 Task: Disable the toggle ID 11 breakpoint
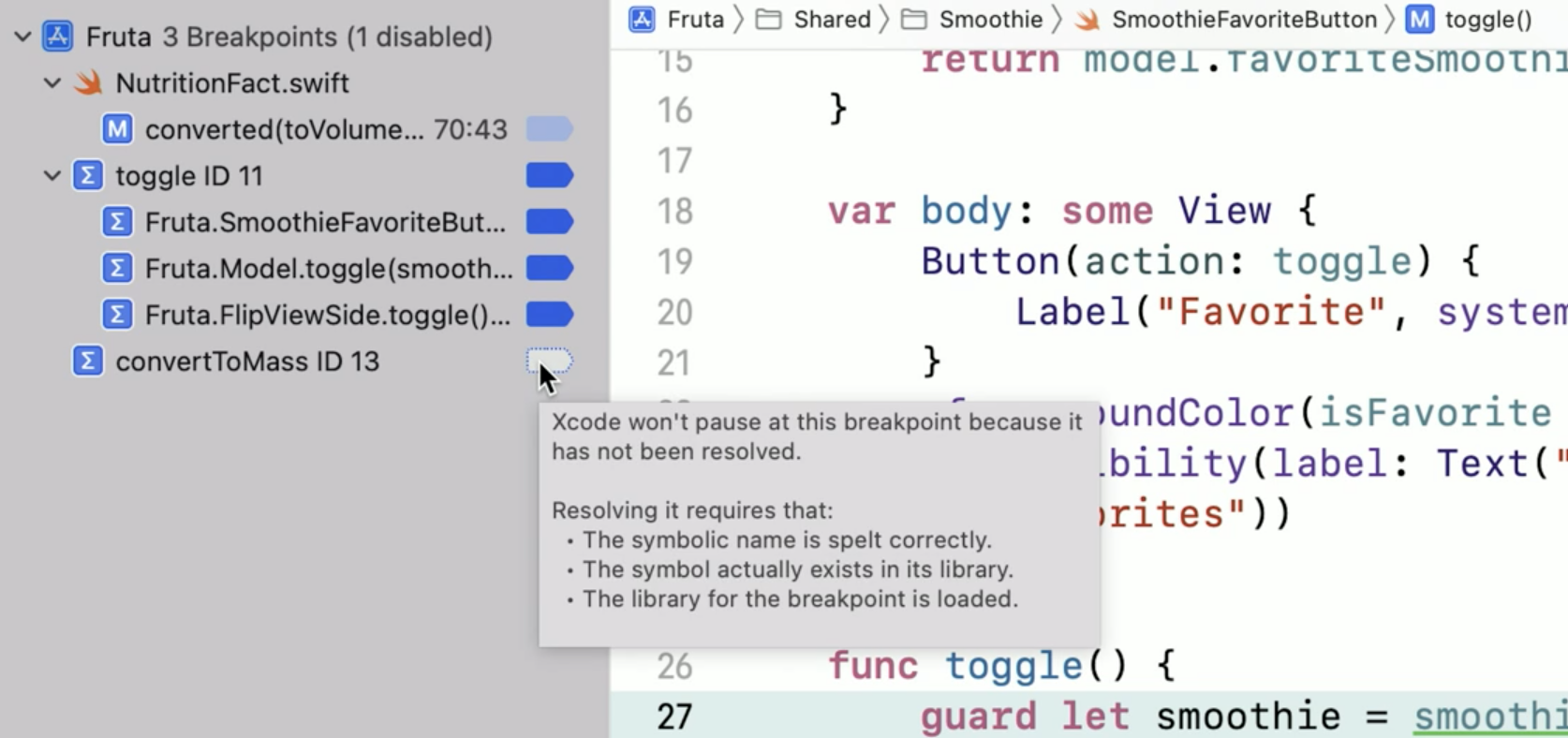(549, 175)
